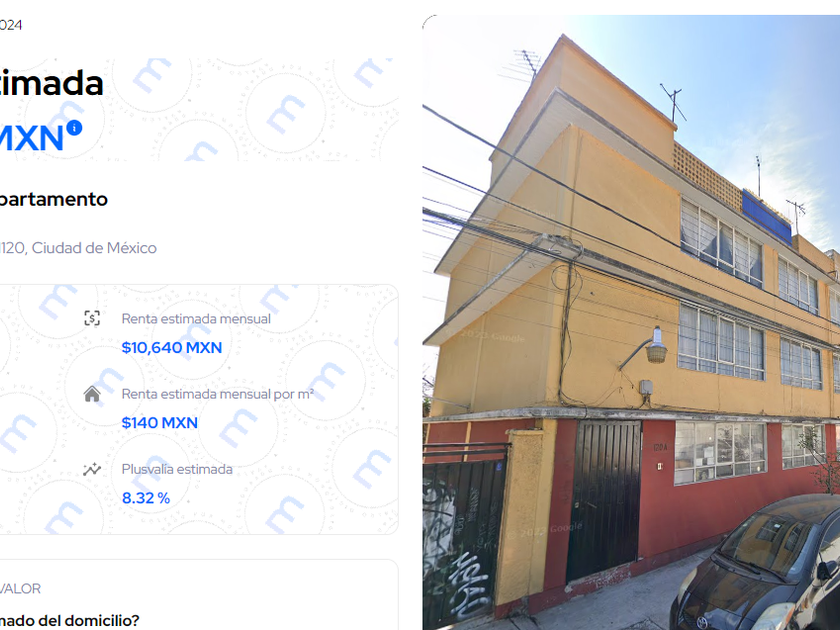
Task: Click the partamento property type heading
Action: 54,199
